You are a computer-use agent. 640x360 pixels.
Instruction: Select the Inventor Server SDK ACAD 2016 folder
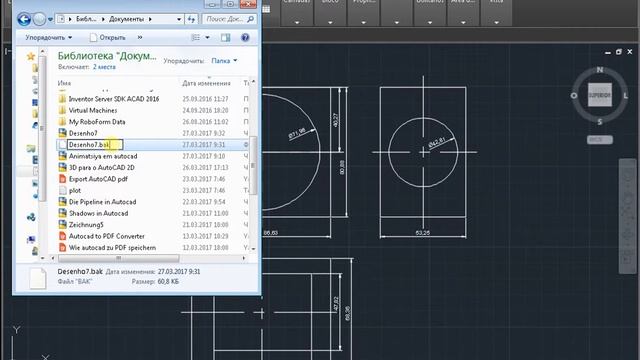click(114, 99)
